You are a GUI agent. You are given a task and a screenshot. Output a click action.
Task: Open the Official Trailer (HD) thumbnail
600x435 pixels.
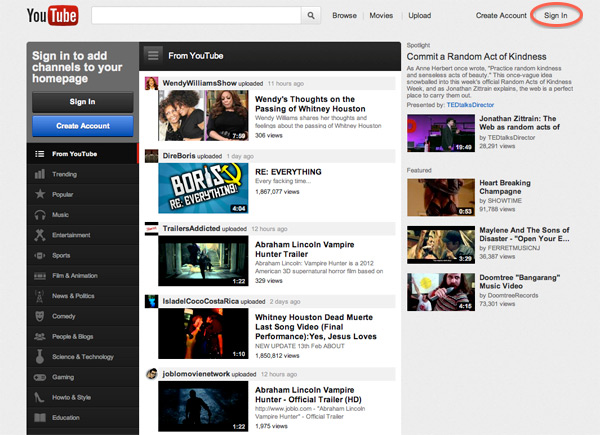[203, 406]
